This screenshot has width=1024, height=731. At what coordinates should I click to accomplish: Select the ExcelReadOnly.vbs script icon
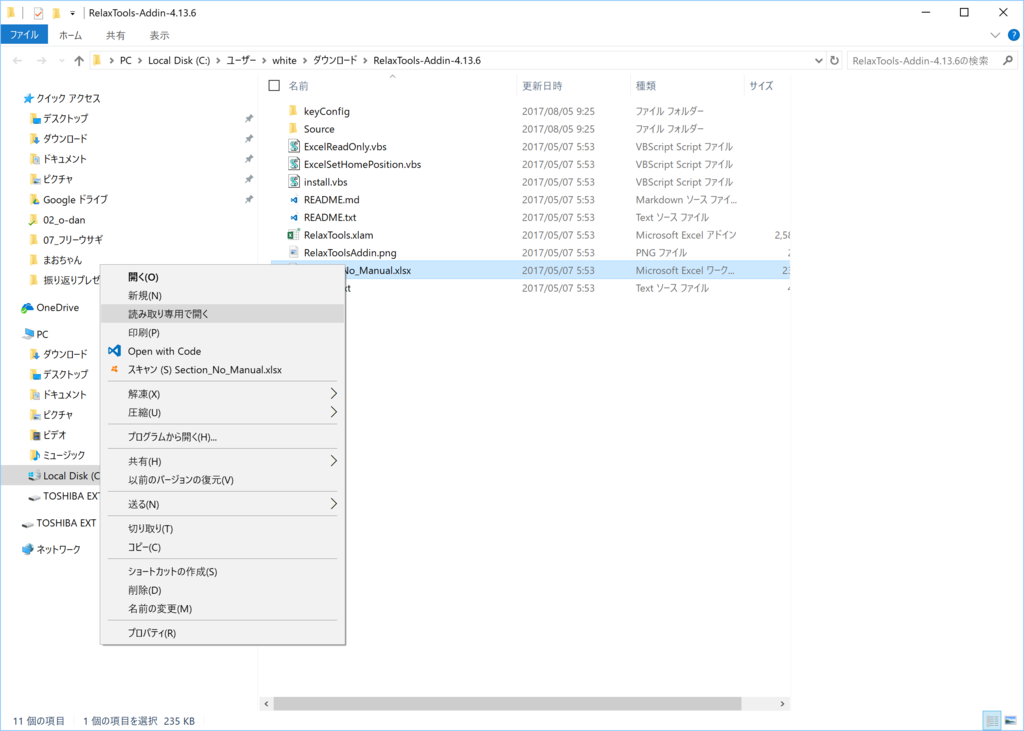294,146
